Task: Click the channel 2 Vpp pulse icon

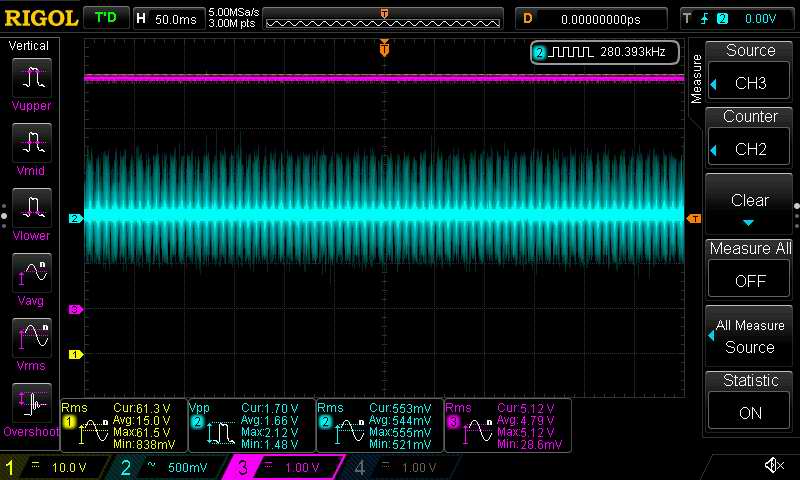Action: (x=220, y=433)
